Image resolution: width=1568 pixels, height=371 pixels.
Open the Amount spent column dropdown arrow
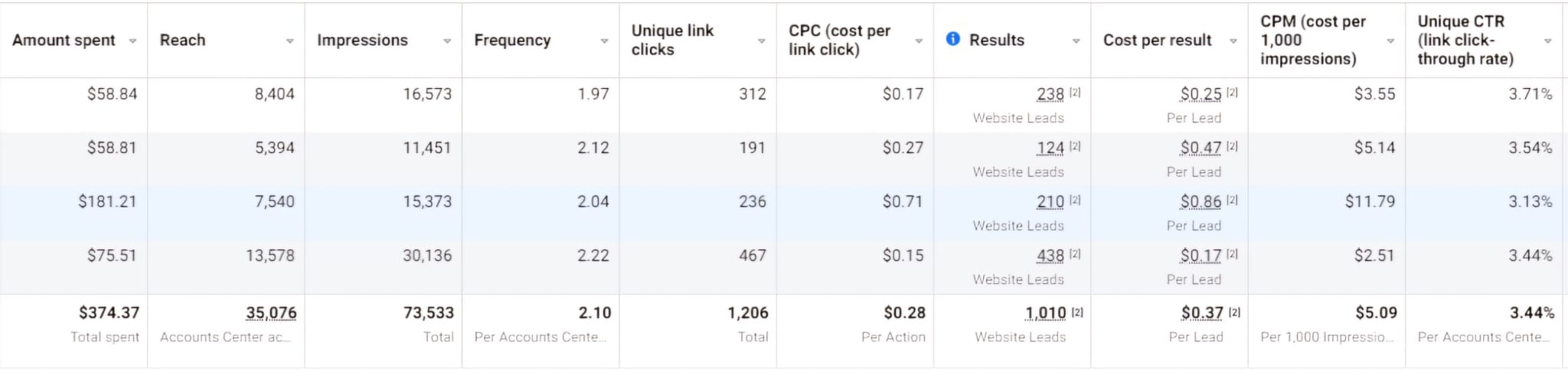(132, 41)
